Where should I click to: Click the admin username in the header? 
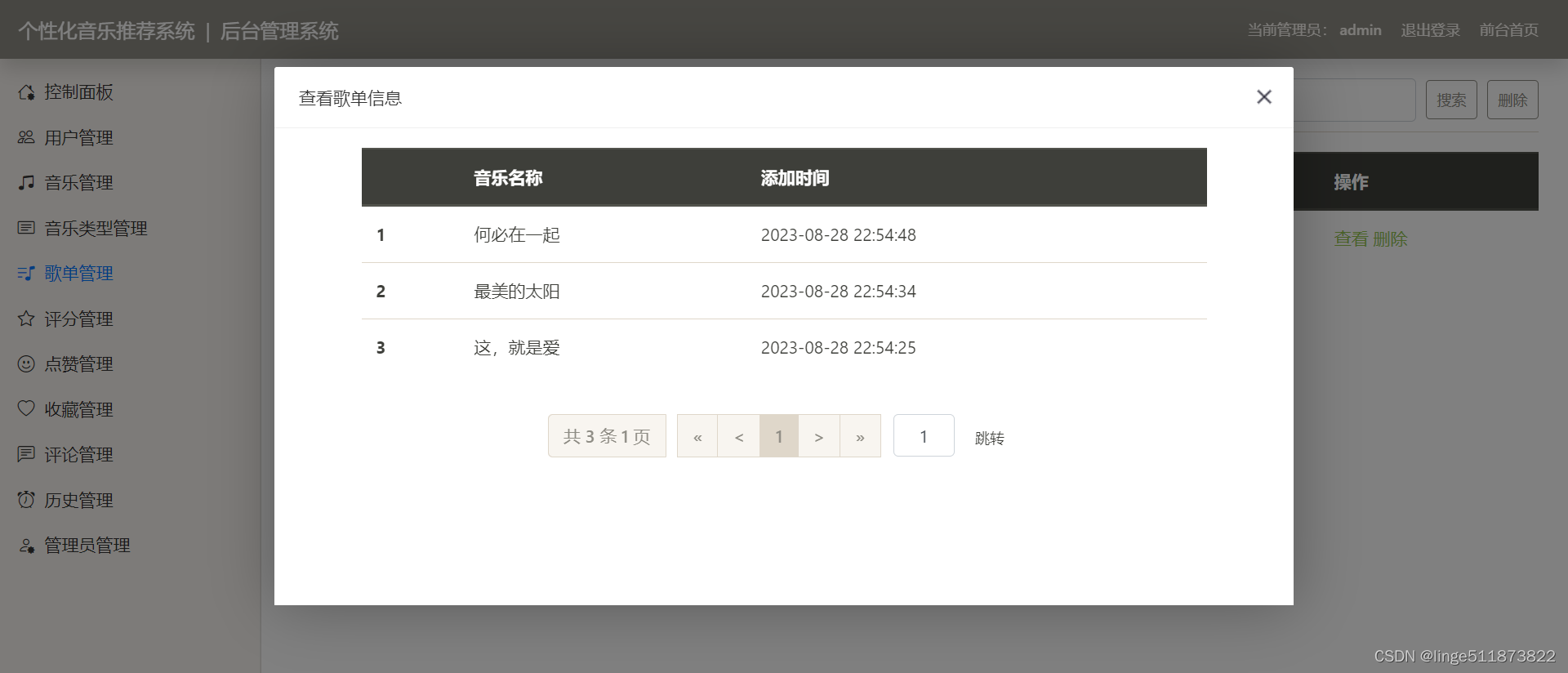tap(1361, 30)
